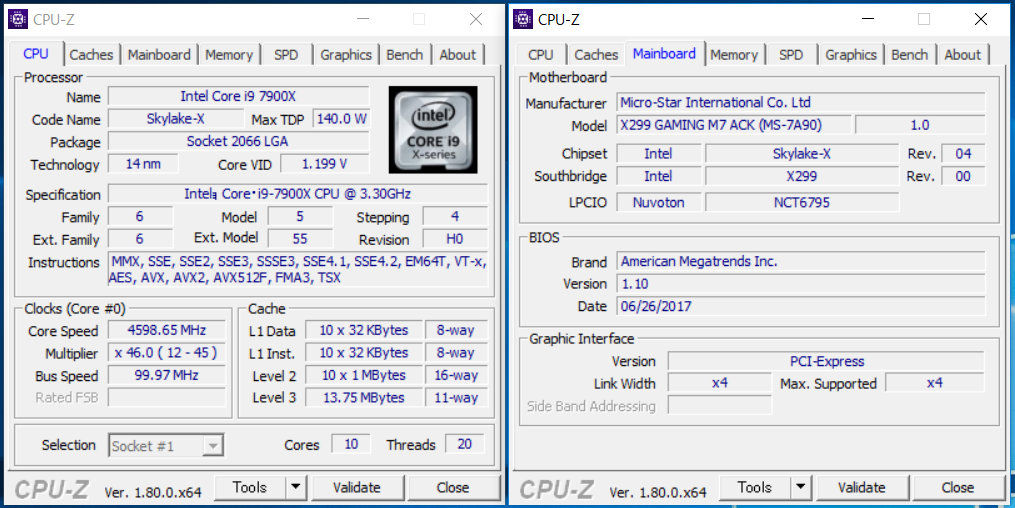Click the Technology value '14 nm'
The image size is (1015, 508).
tap(143, 164)
